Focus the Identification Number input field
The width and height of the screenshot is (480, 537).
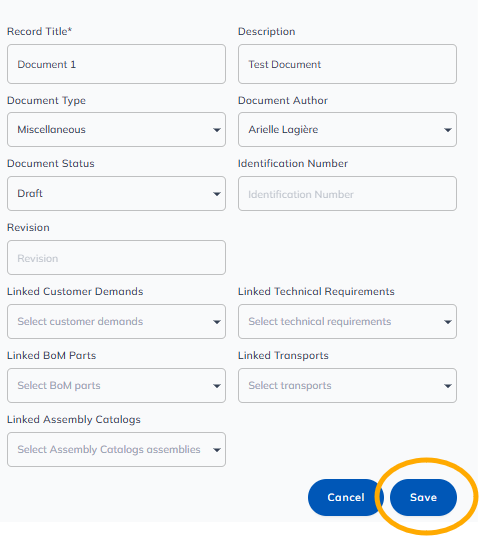click(347, 193)
